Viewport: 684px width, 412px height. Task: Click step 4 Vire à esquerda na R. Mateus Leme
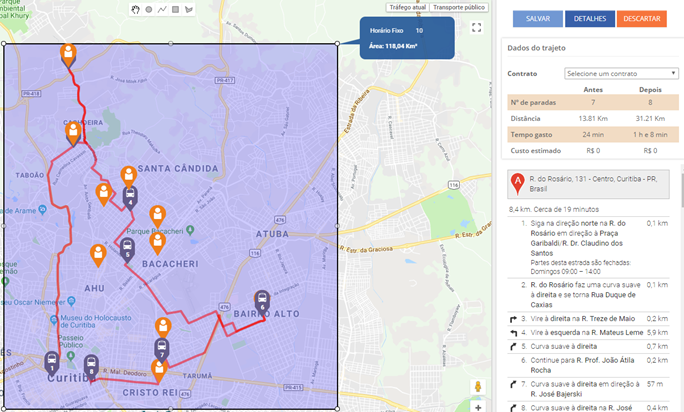pos(588,333)
